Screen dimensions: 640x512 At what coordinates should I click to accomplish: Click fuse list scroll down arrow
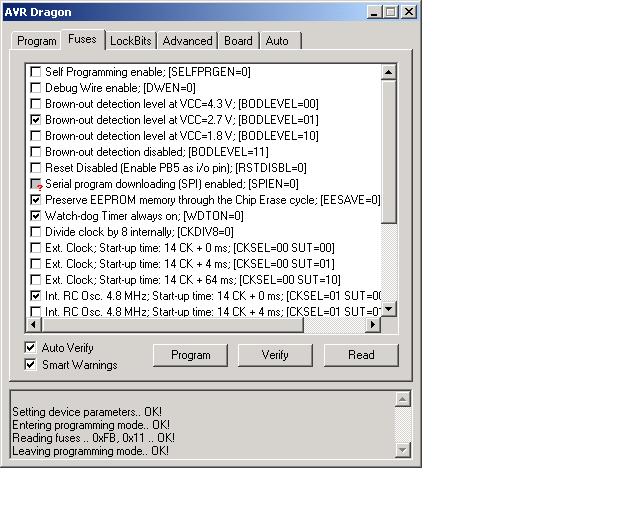tap(389, 309)
